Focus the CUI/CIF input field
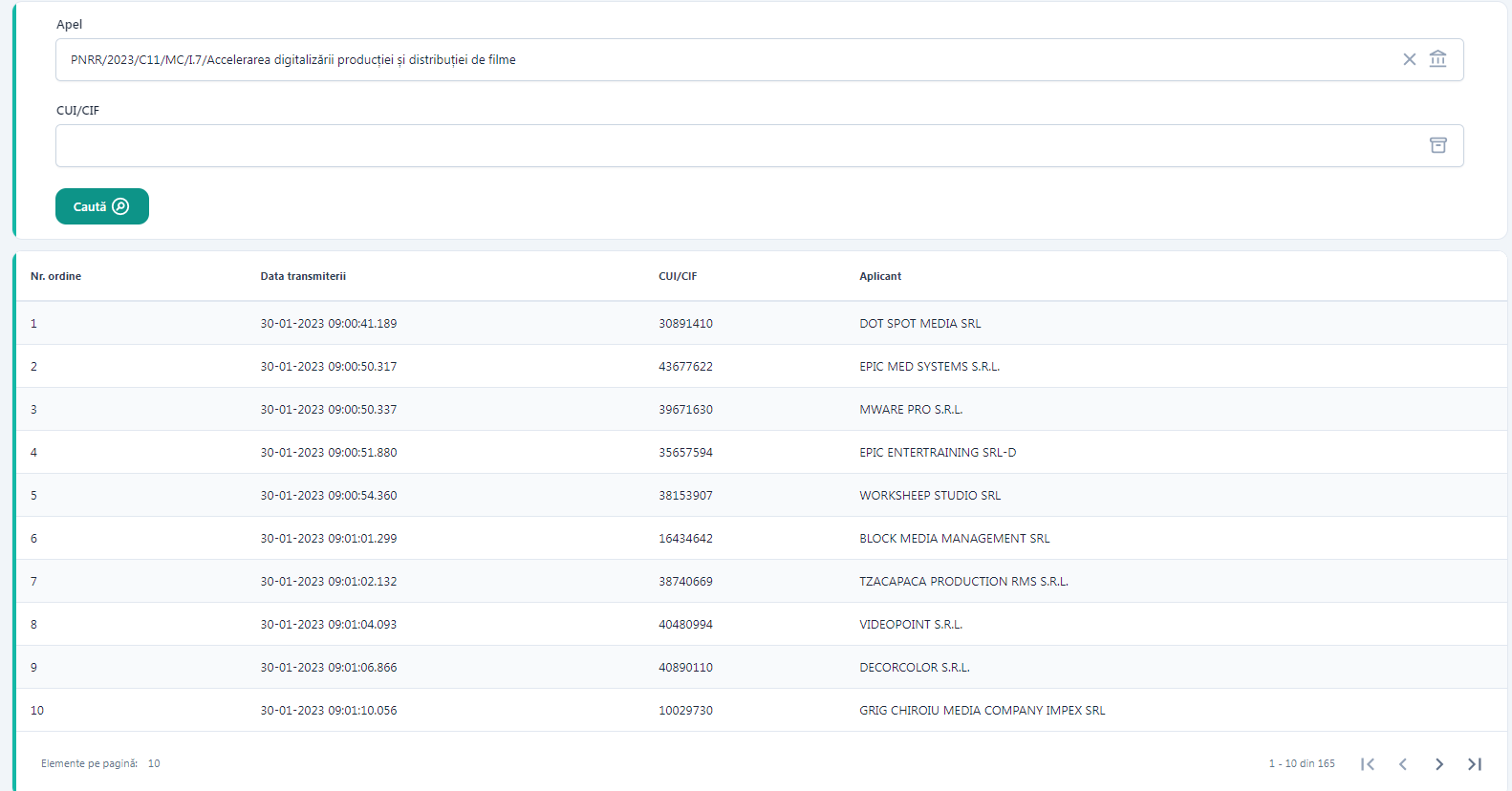This screenshot has width=1512, height=791. (759, 145)
